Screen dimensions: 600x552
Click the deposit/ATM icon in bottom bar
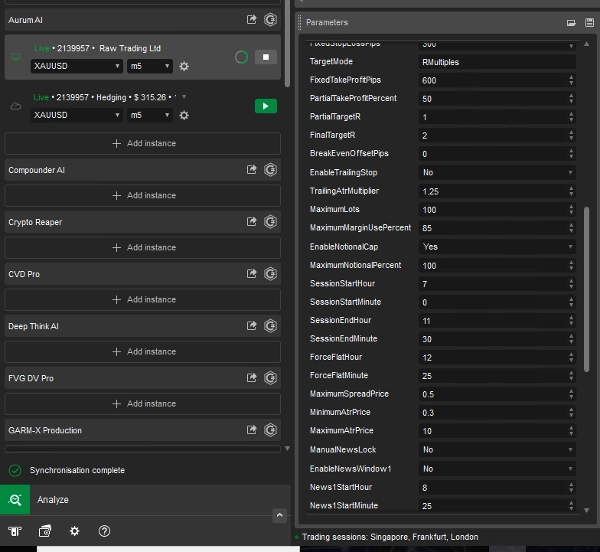coord(15,531)
